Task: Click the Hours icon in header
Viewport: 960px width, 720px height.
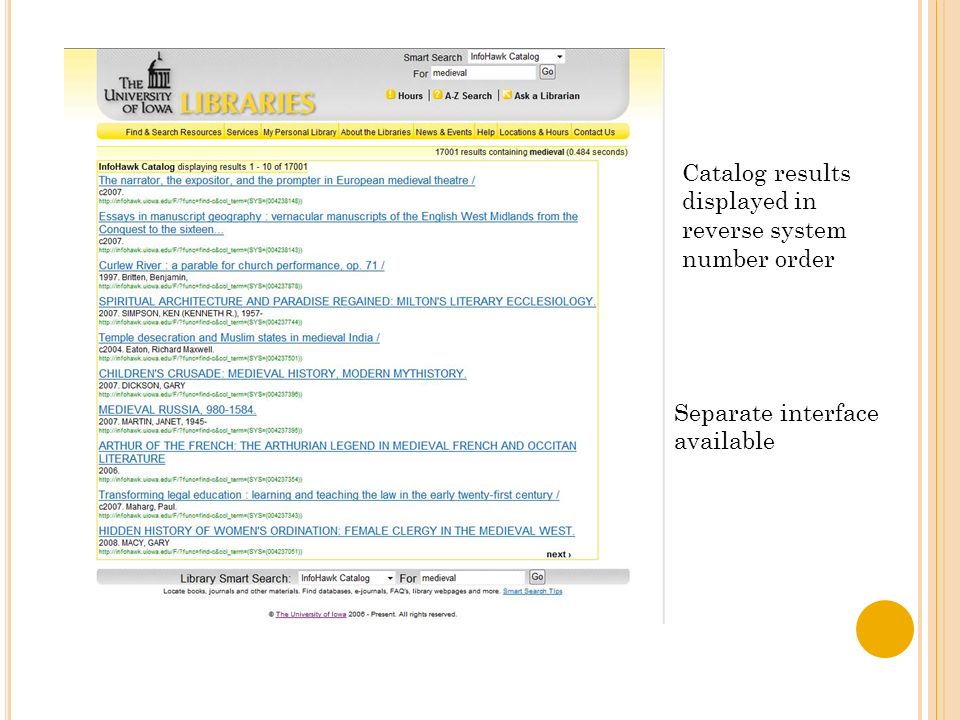Action: tap(391, 95)
